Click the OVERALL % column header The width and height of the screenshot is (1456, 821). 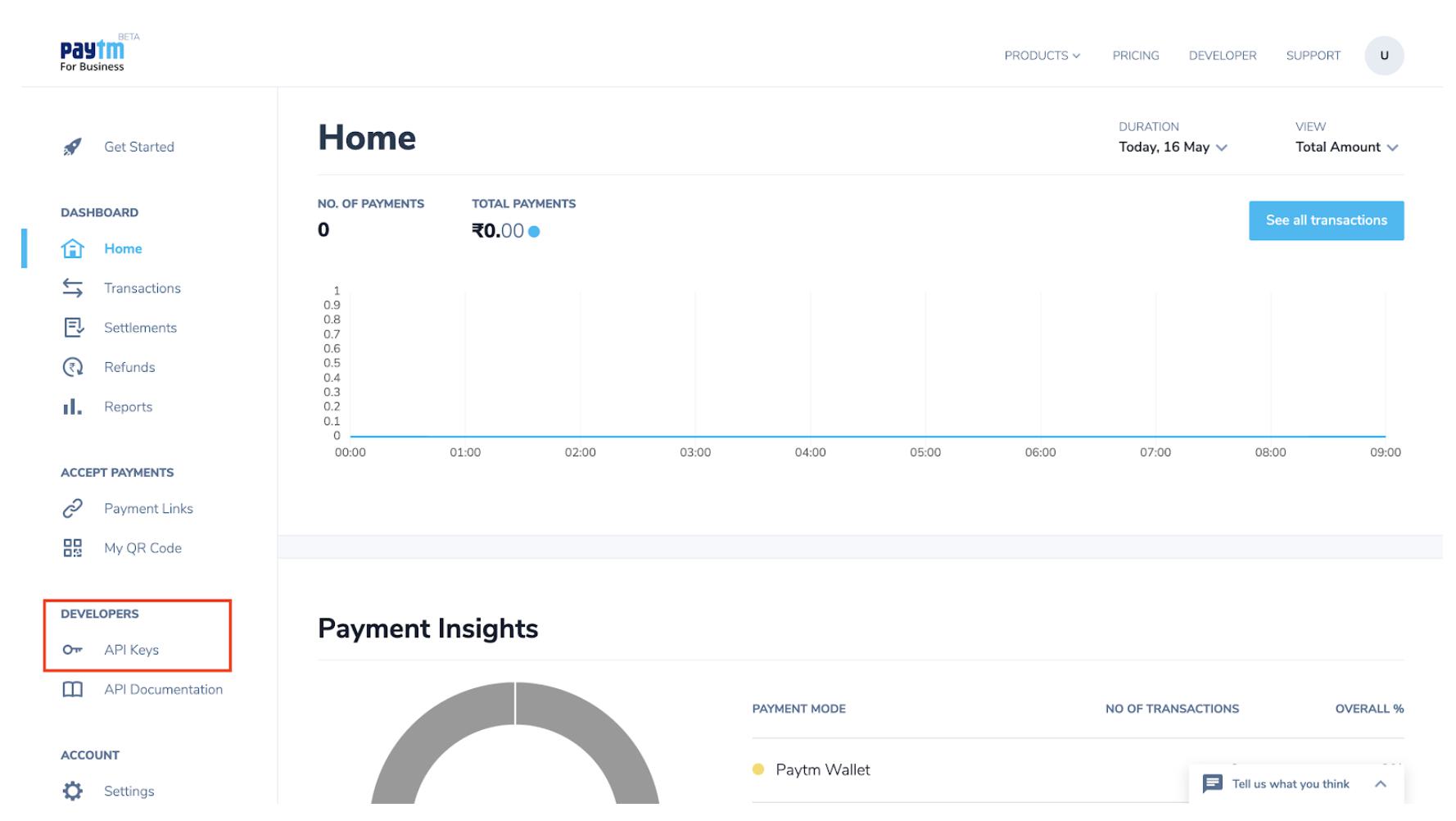coord(1369,709)
